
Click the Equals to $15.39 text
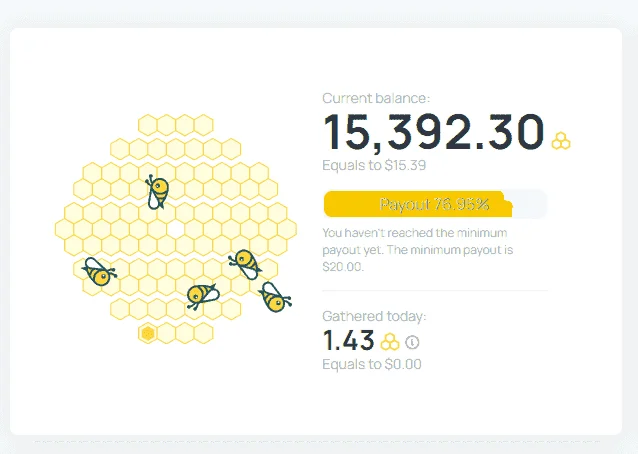374,165
